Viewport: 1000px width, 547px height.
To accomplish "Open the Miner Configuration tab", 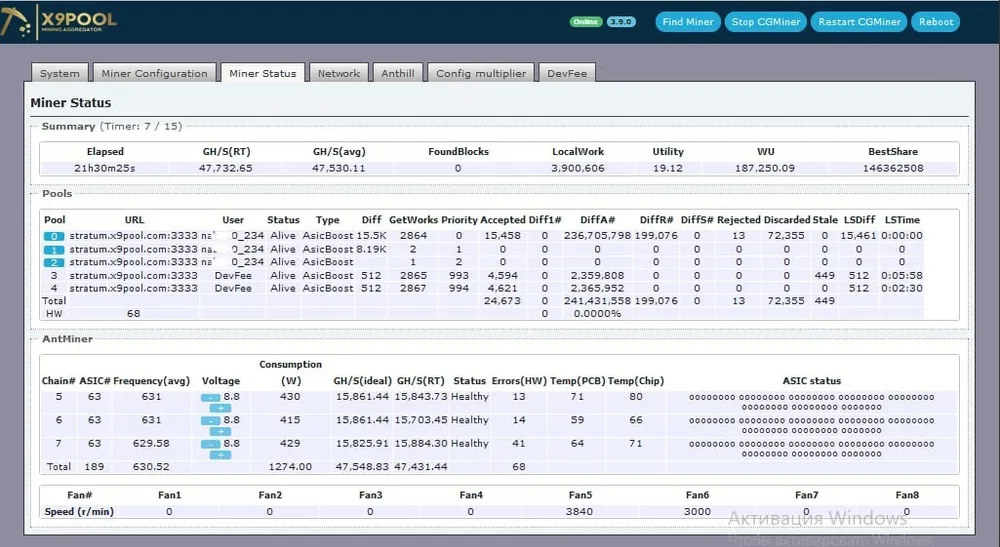I will (154, 73).
